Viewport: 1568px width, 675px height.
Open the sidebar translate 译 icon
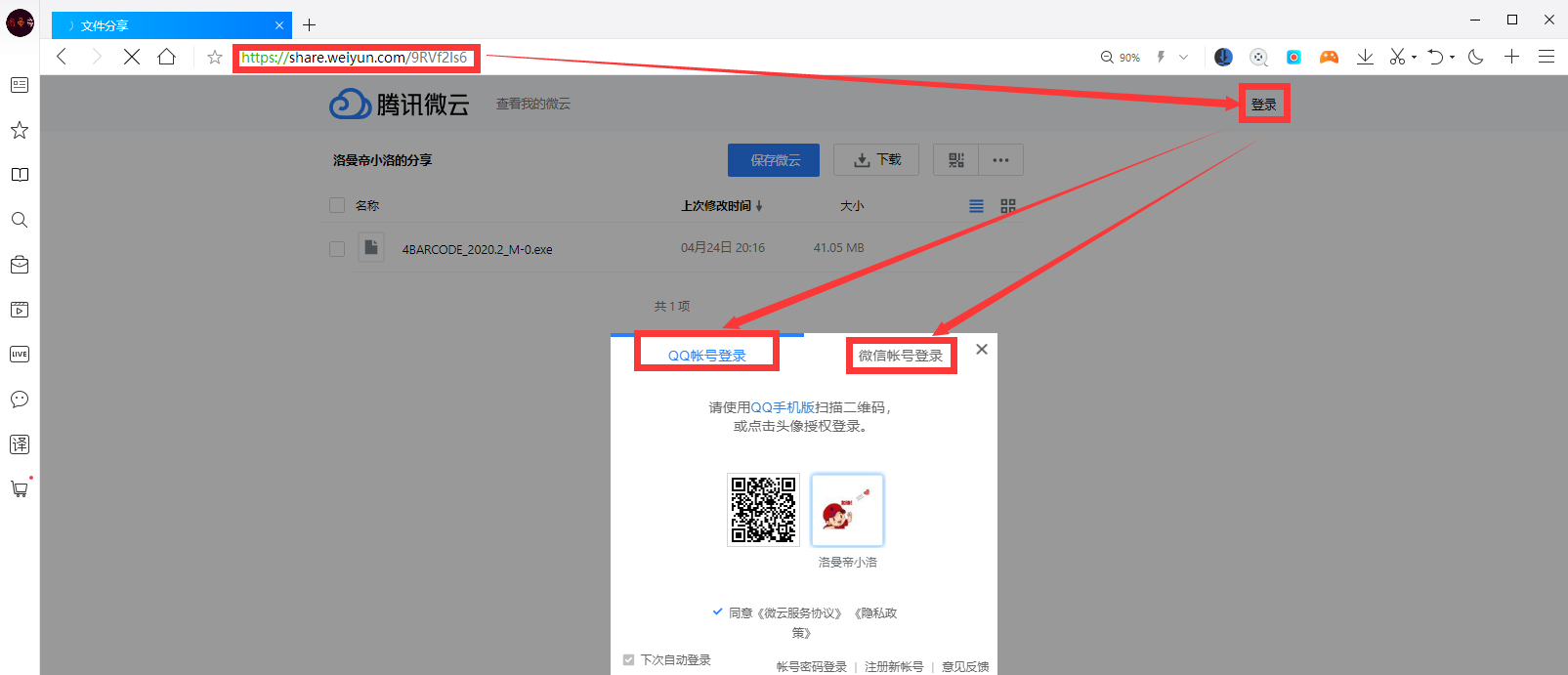point(20,444)
